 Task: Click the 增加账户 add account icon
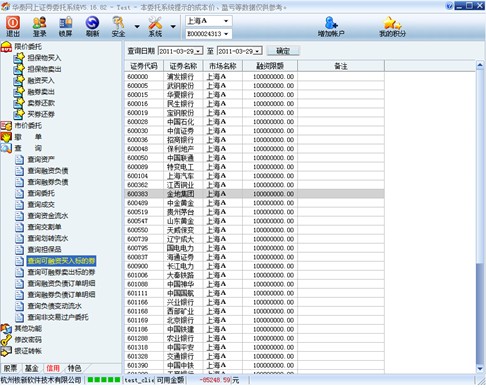[x=331, y=26]
